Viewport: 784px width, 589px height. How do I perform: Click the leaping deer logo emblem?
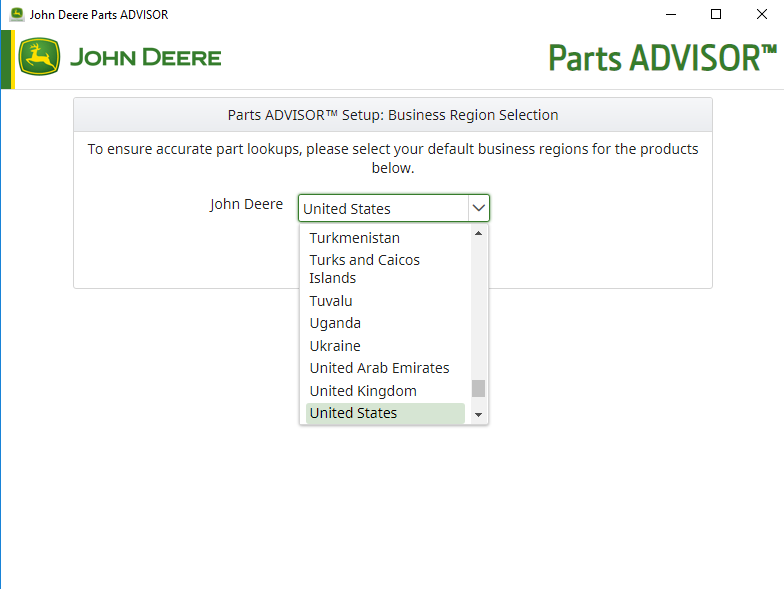pos(39,58)
